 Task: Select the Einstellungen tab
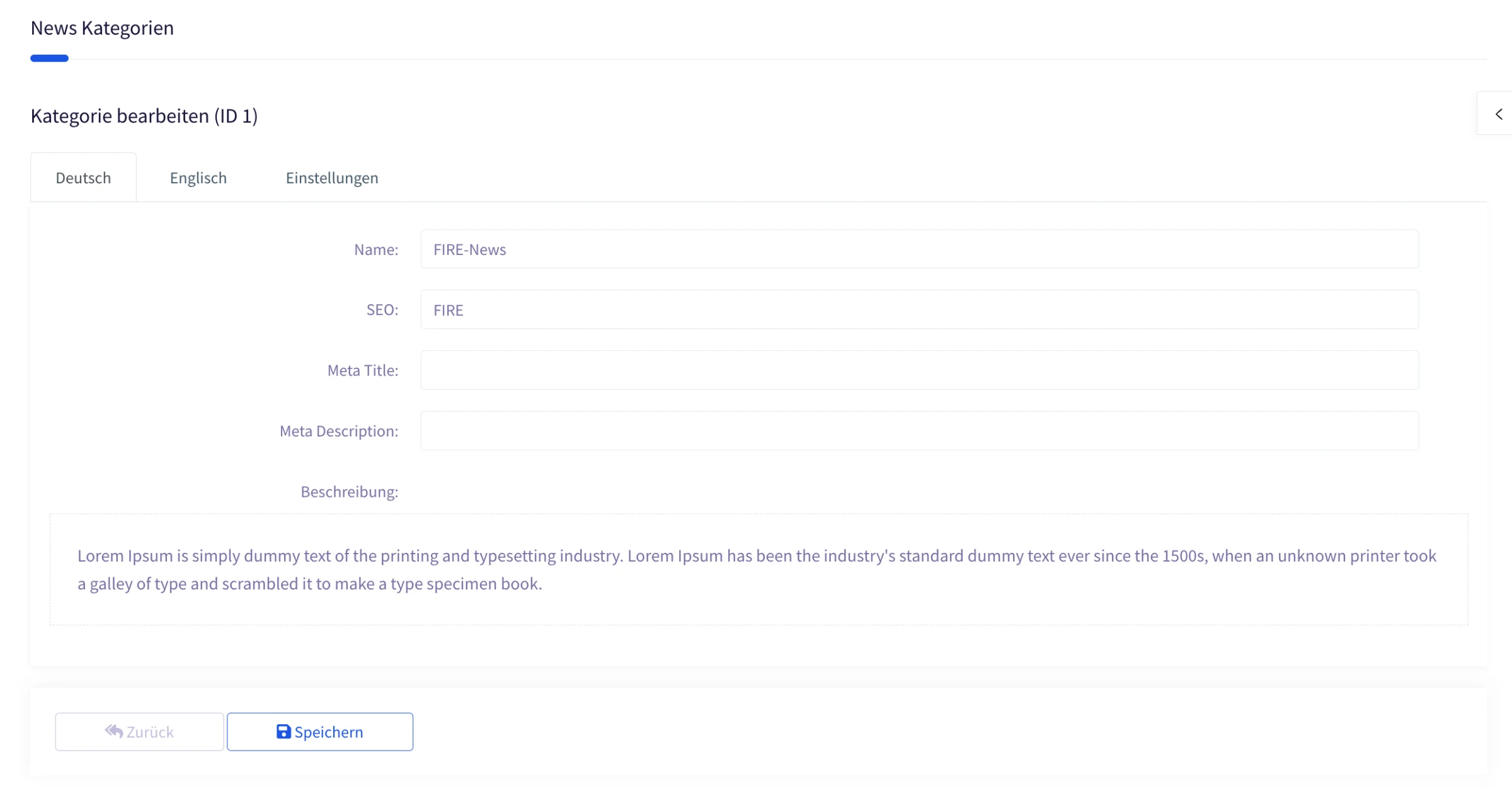coord(332,178)
